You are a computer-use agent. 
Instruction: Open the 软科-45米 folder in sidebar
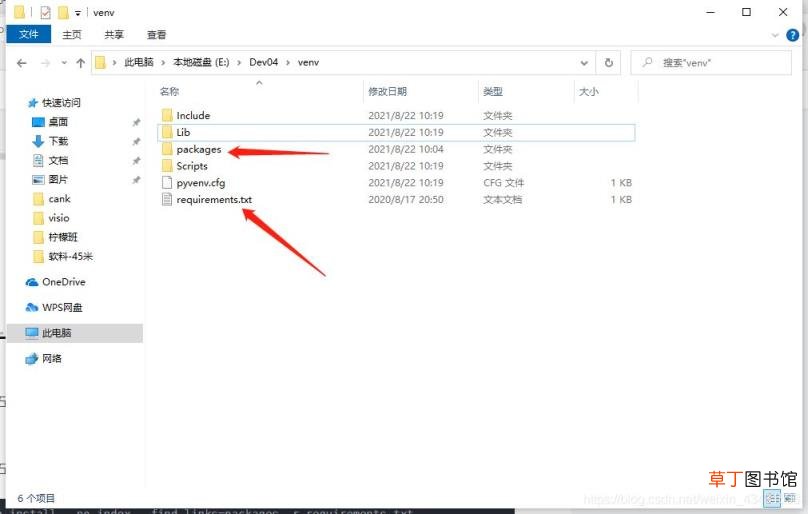[71, 256]
